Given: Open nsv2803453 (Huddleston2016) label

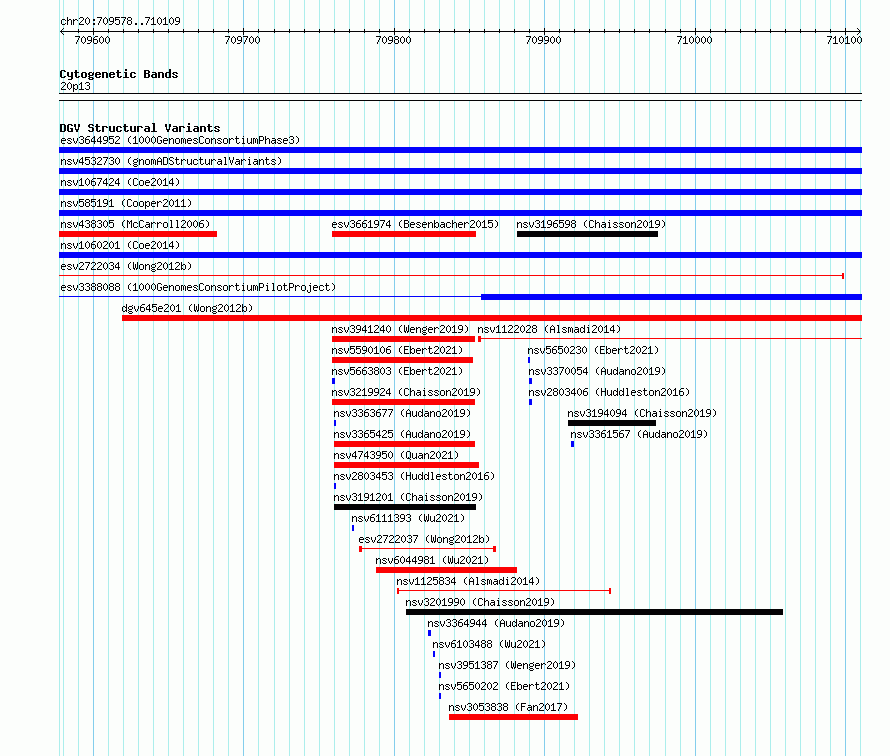Looking at the screenshot, I should [x=414, y=476].
